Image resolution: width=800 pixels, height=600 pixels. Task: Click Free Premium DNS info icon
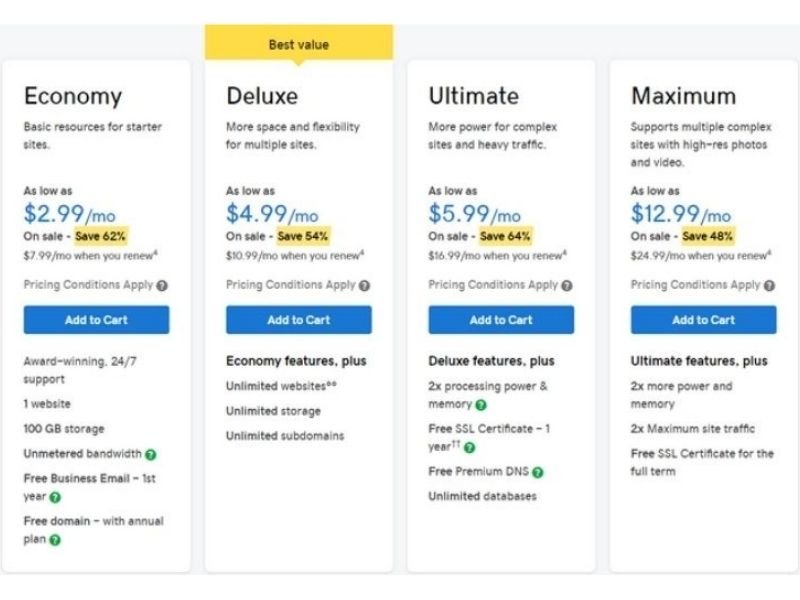(x=538, y=472)
